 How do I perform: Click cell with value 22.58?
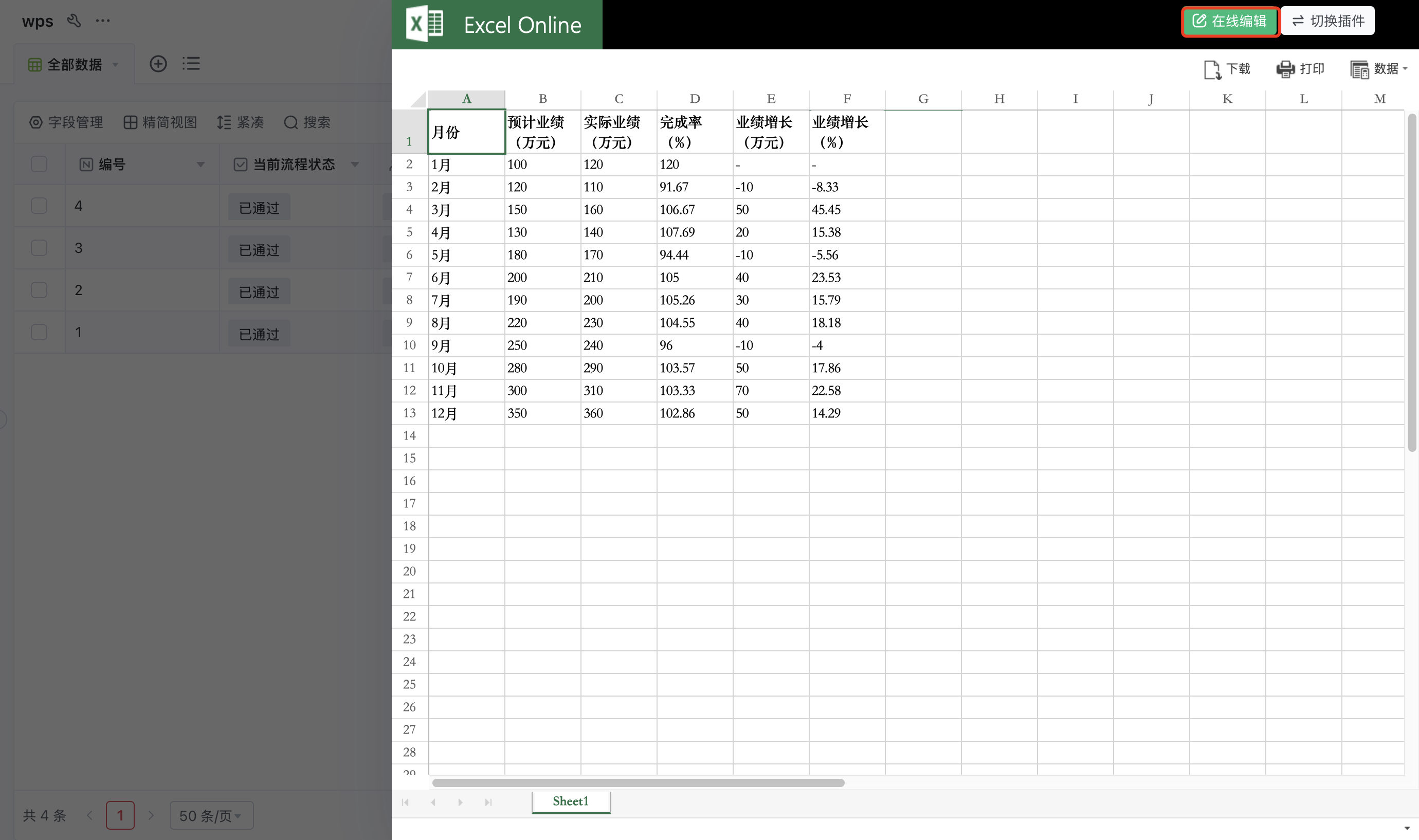(847, 391)
